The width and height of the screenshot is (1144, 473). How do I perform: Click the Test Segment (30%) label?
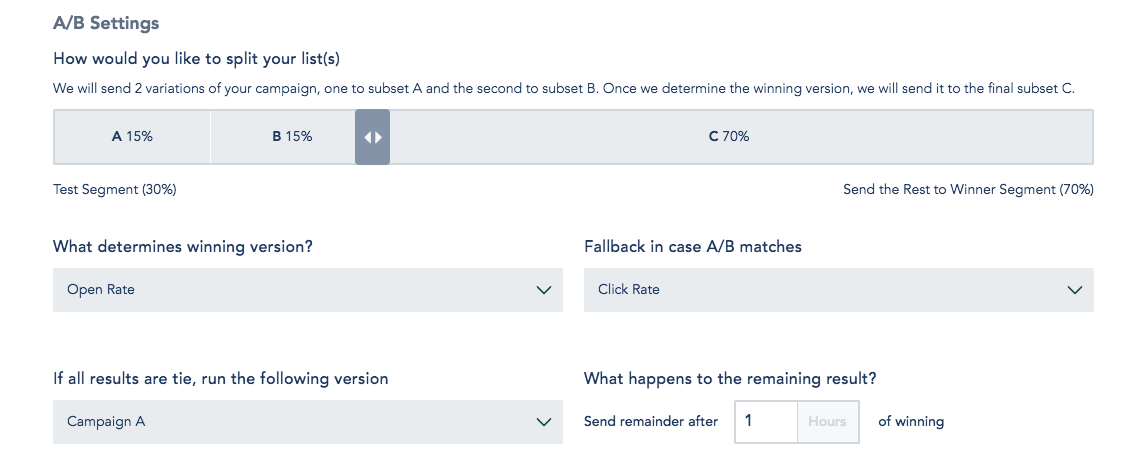pyautogui.click(x=115, y=189)
